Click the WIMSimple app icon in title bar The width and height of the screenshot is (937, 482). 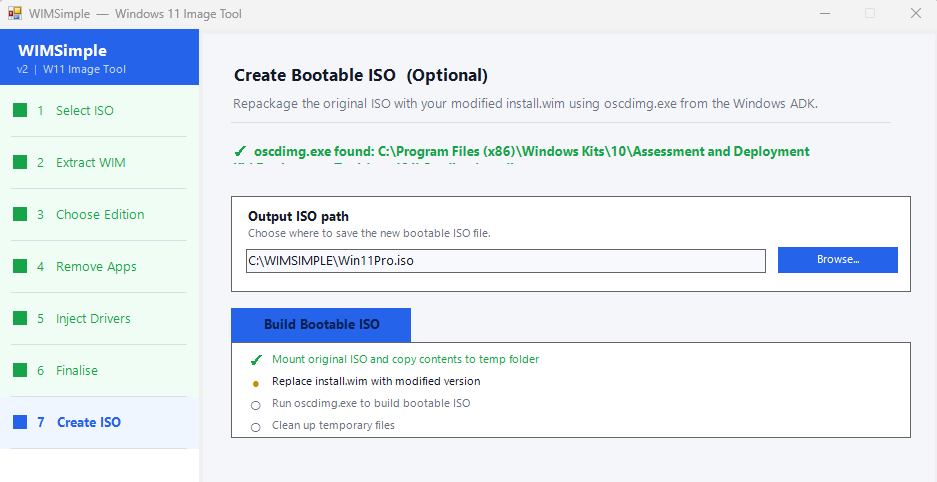click(15, 14)
